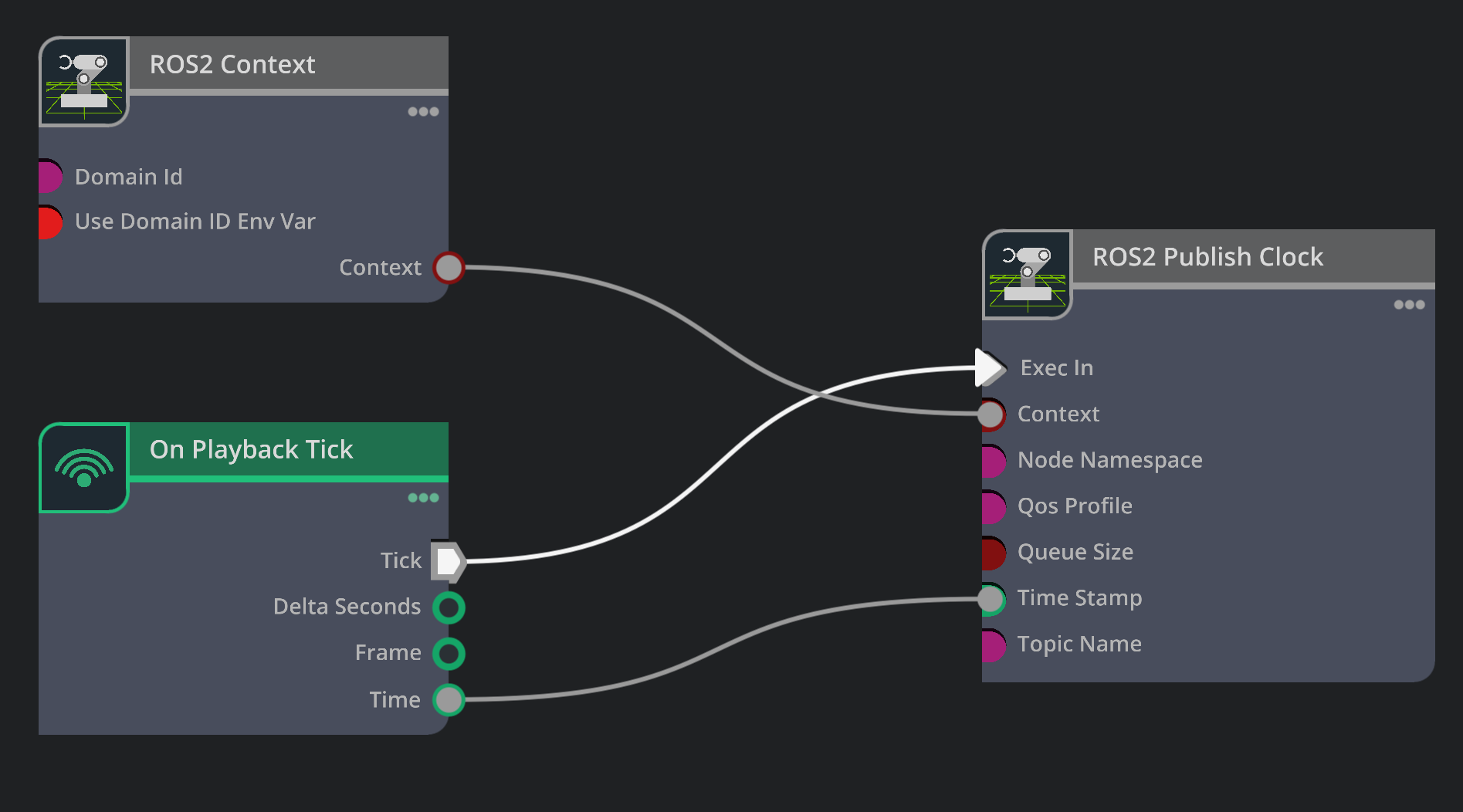
Task: Expand On Playback Tick options dots
Action: coord(423,498)
